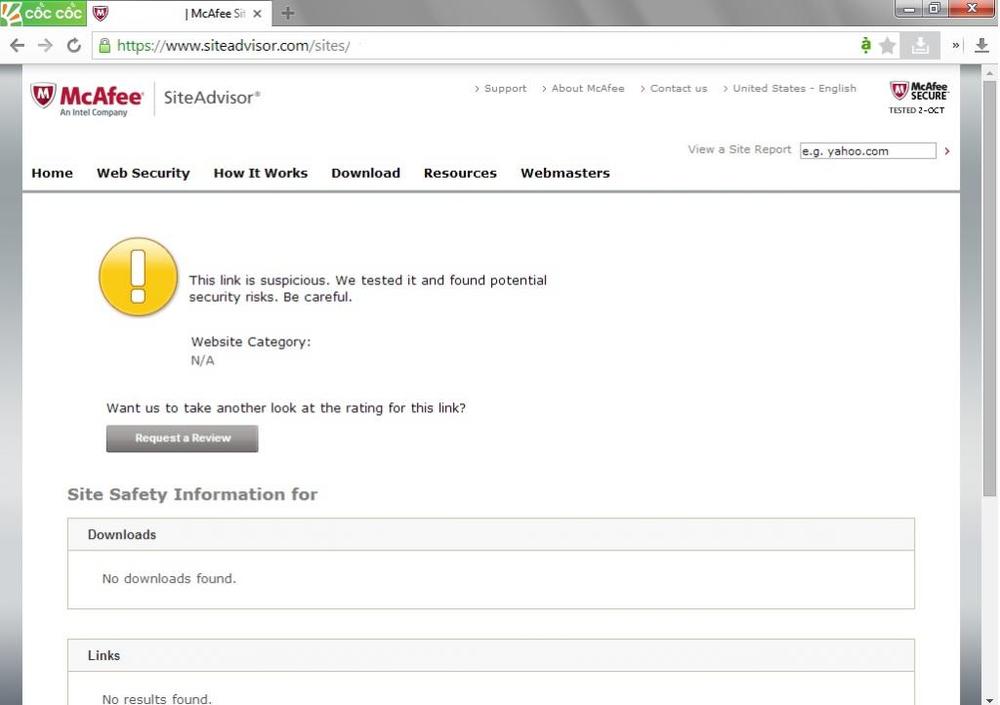Image resolution: width=1000 pixels, height=705 pixels.
Task: Click the browser address bar URL
Action: click(x=233, y=46)
